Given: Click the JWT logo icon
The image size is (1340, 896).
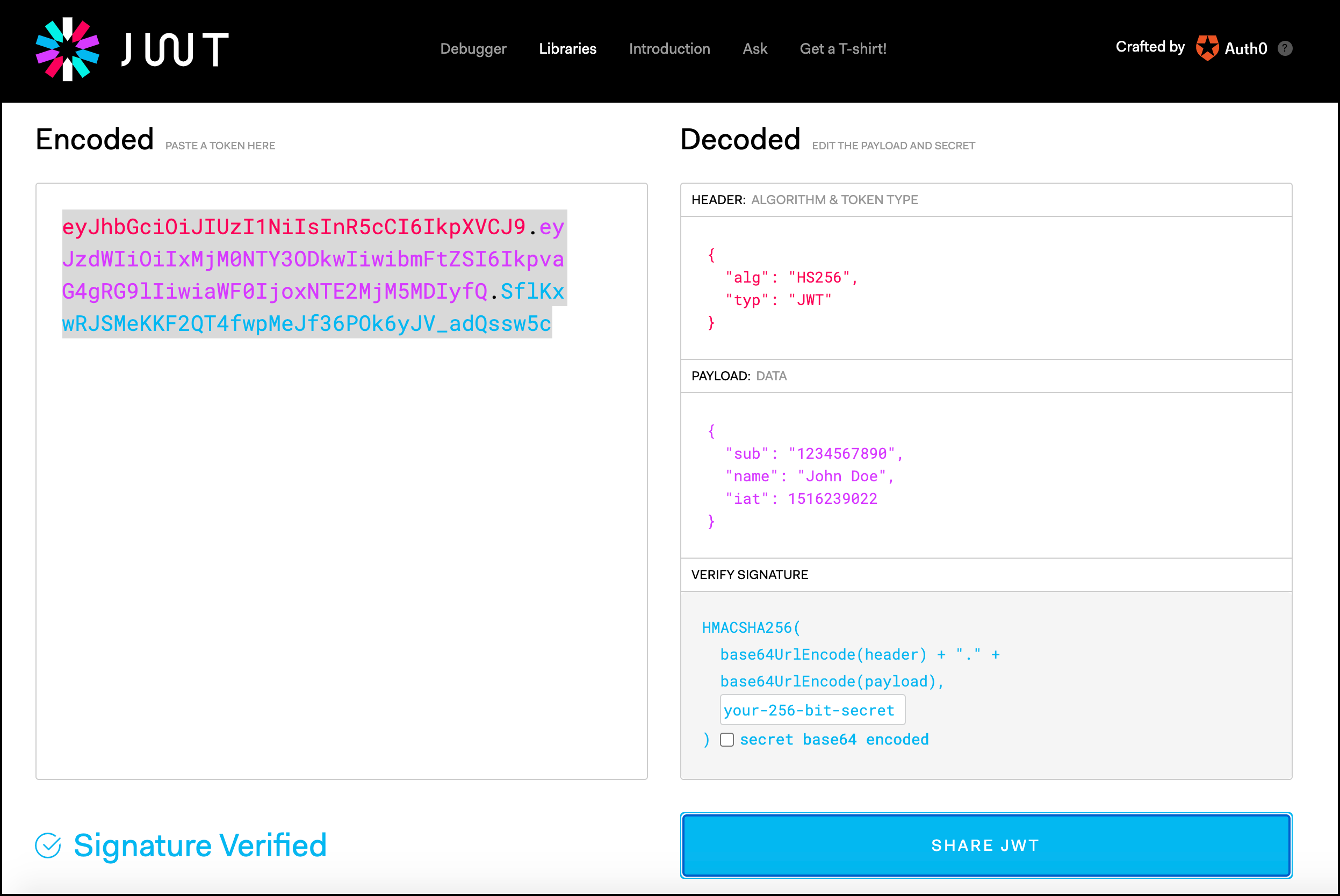Looking at the screenshot, I should [x=67, y=49].
